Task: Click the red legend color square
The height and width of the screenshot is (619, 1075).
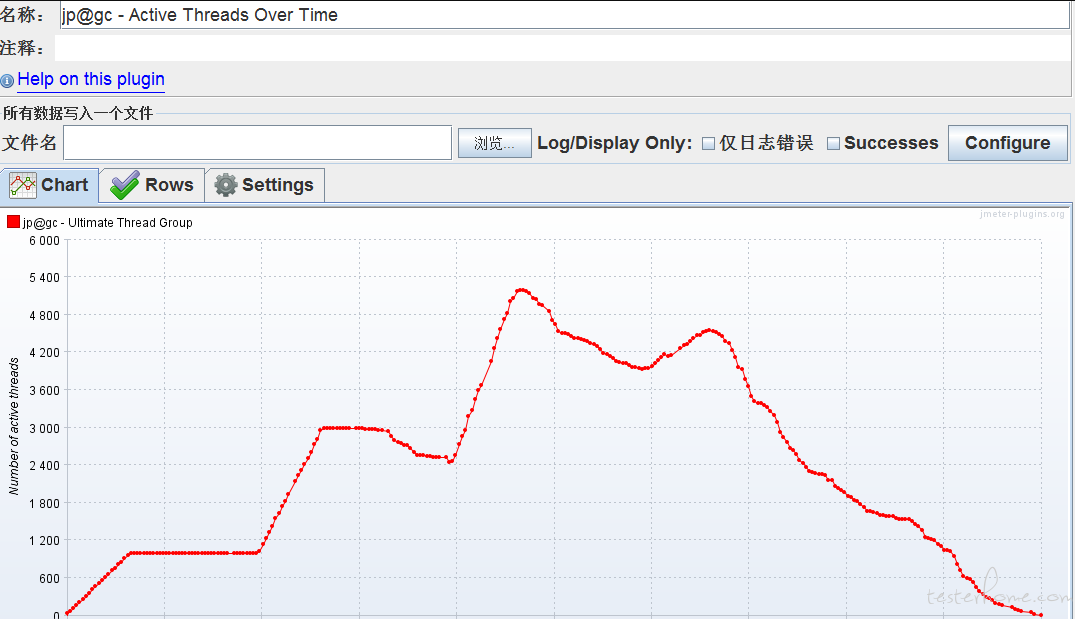Action: (x=13, y=222)
